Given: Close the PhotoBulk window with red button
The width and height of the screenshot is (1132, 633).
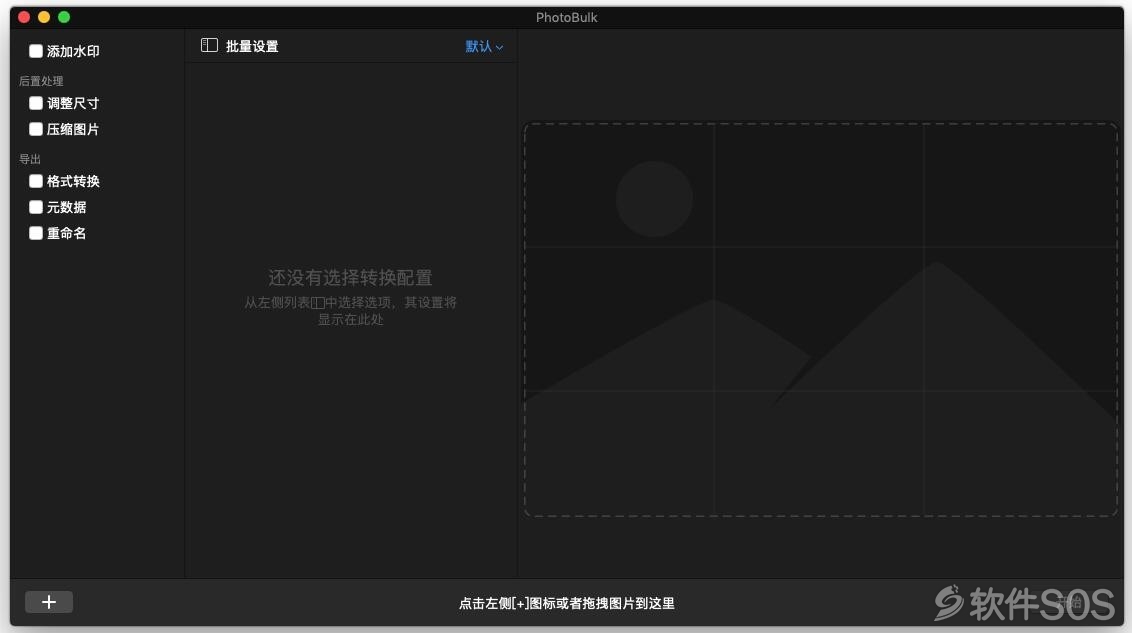Looking at the screenshot, I should [x=24, y=17].
